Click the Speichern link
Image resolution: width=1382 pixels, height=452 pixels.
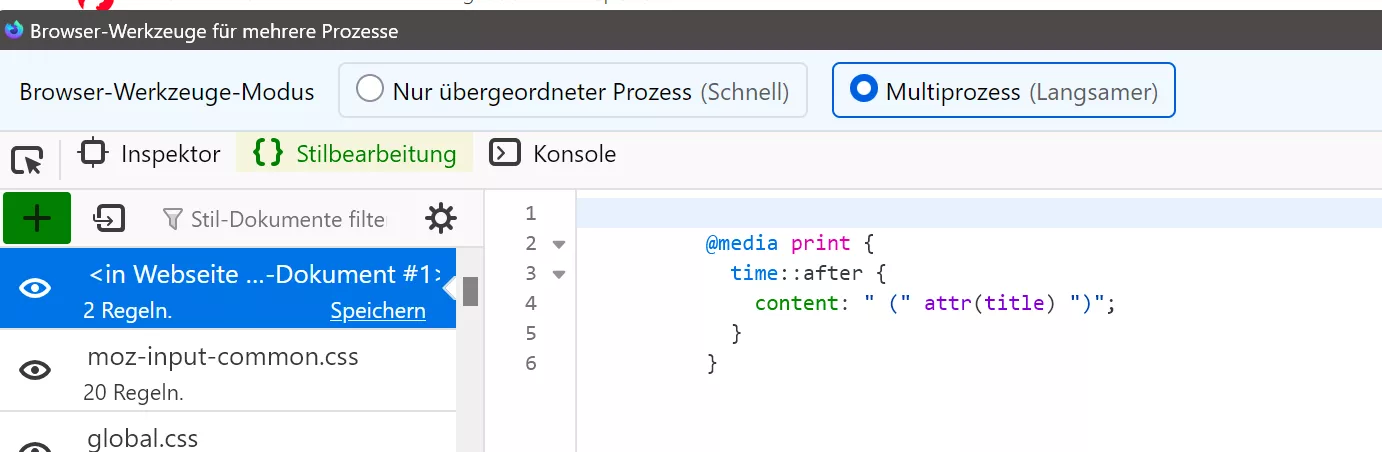click(378, 311)
